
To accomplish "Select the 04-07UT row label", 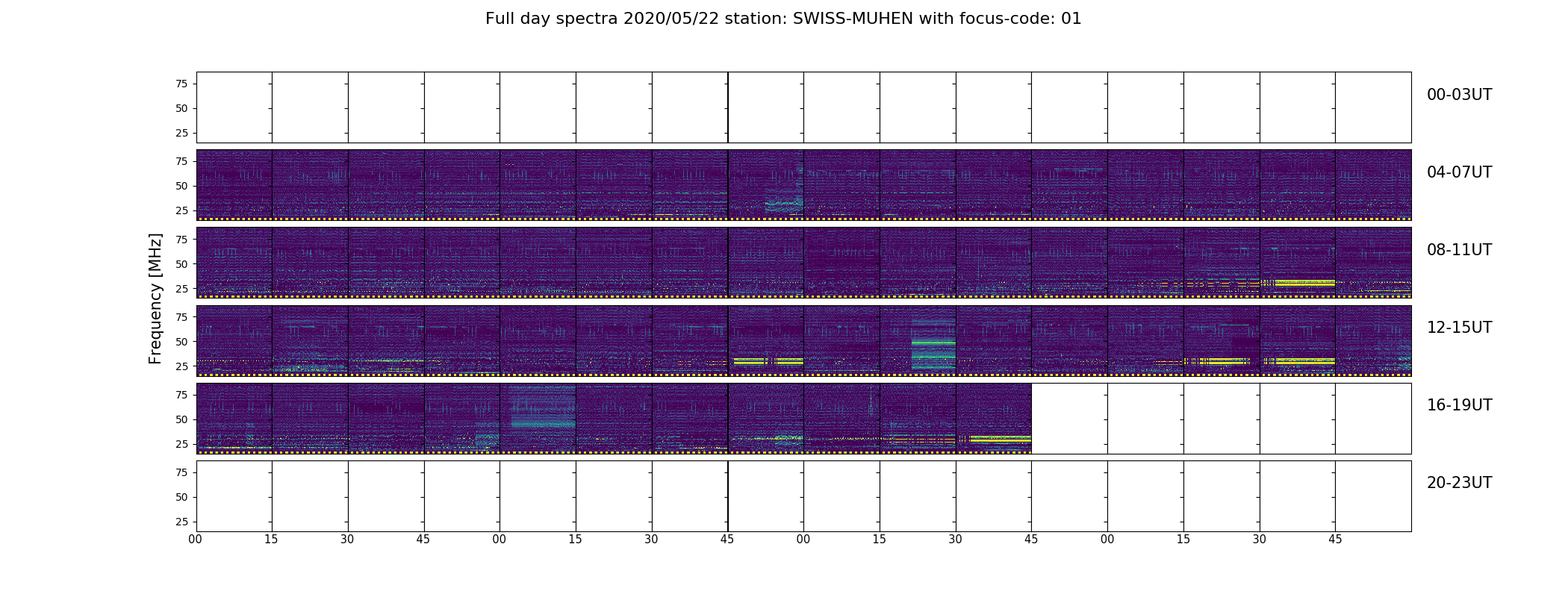I will (1459, 172).
